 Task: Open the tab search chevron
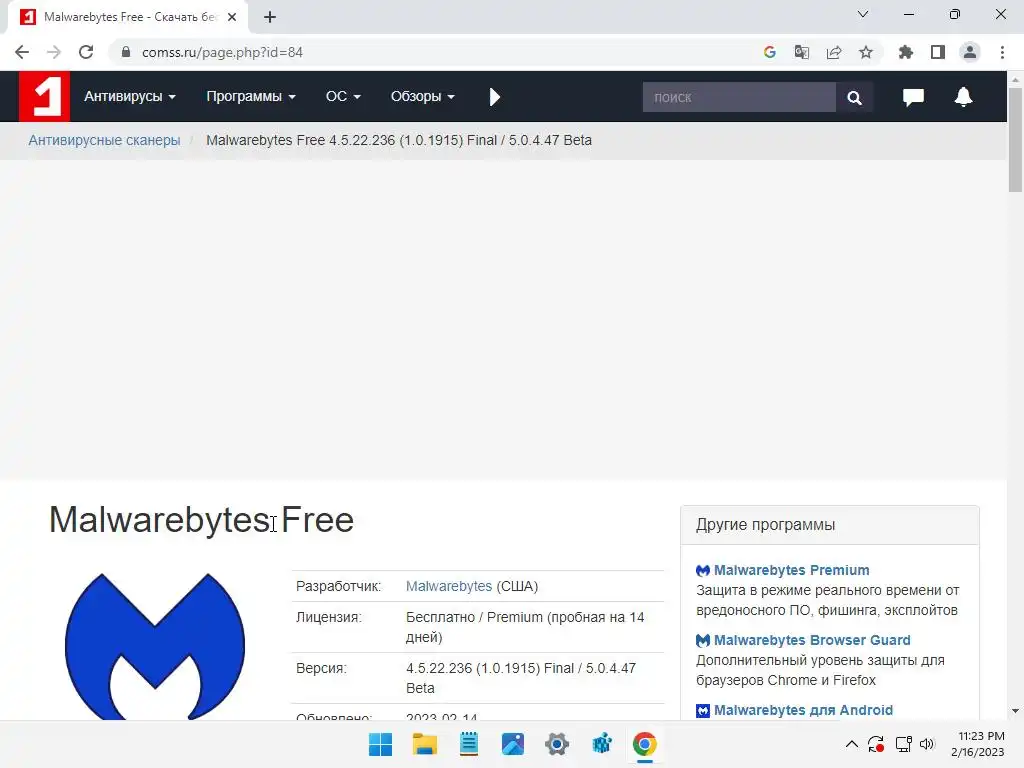863,14
